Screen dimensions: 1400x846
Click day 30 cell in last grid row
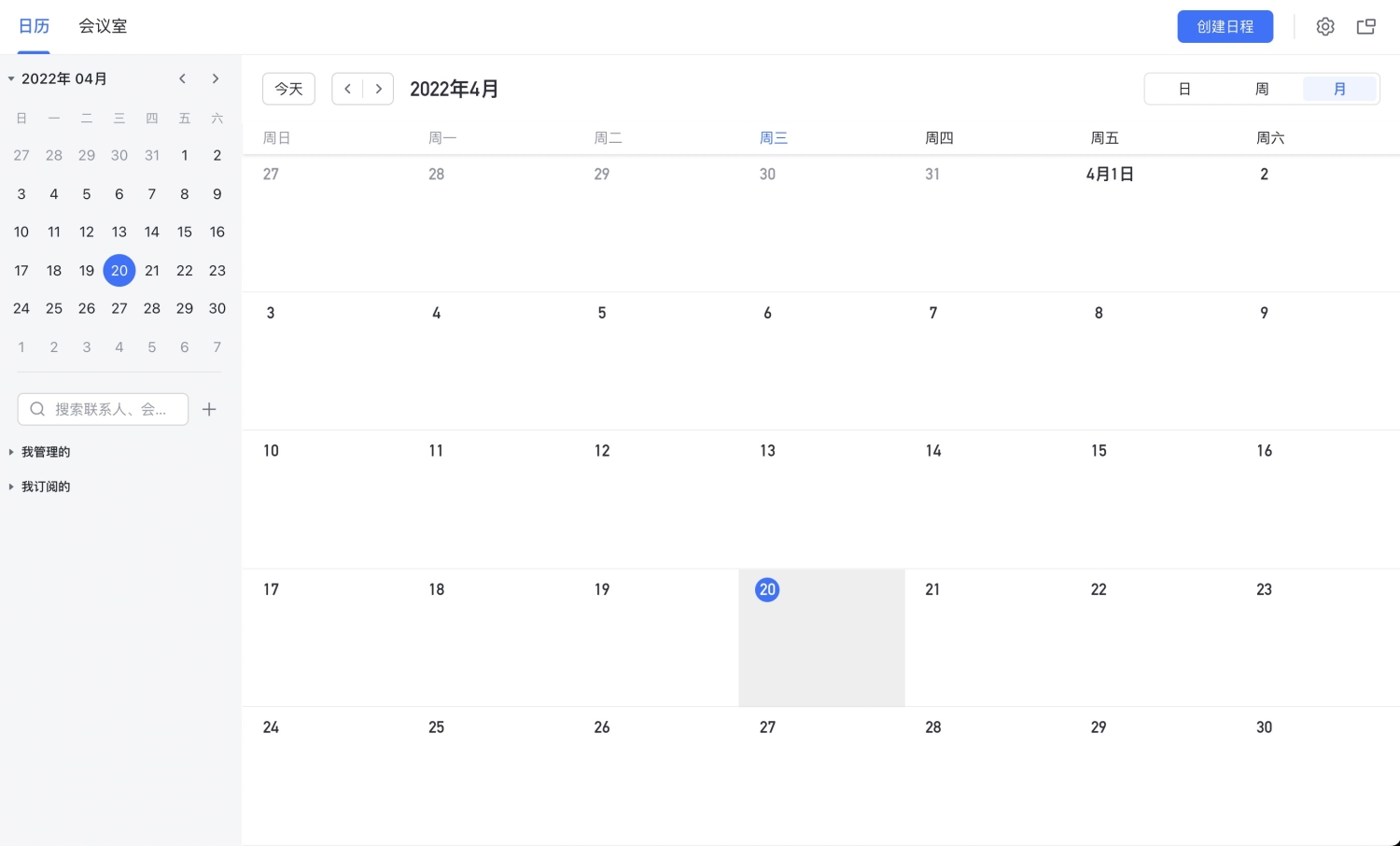point(1318,776)
